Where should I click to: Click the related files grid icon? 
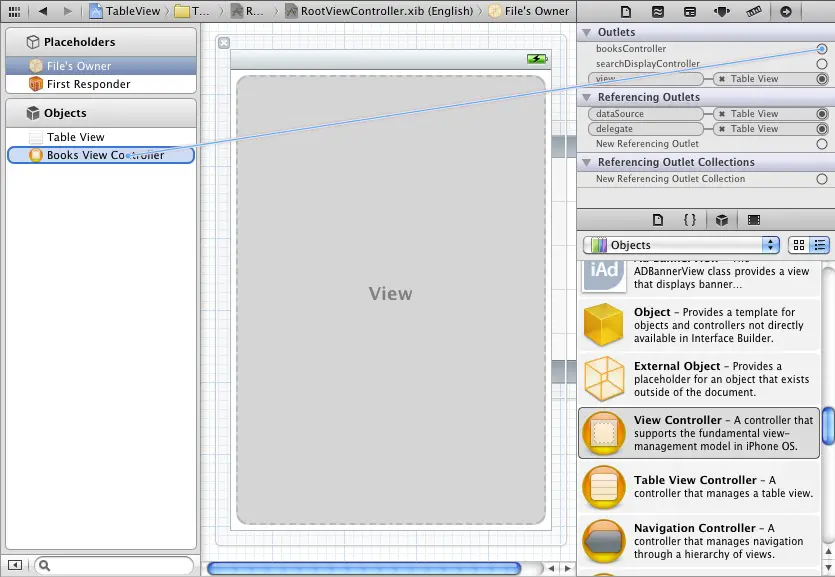click(14, 11)
